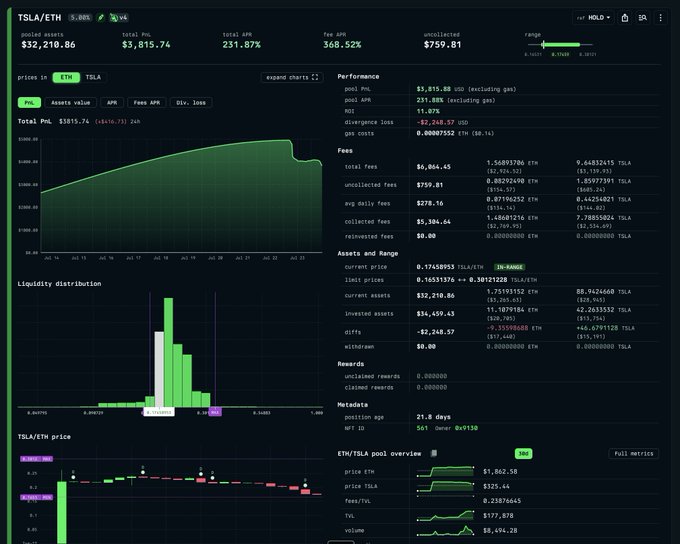Click the purple MIN label on price chart
Viewport: 680px width, 544px height.
[x=36, y=497]
